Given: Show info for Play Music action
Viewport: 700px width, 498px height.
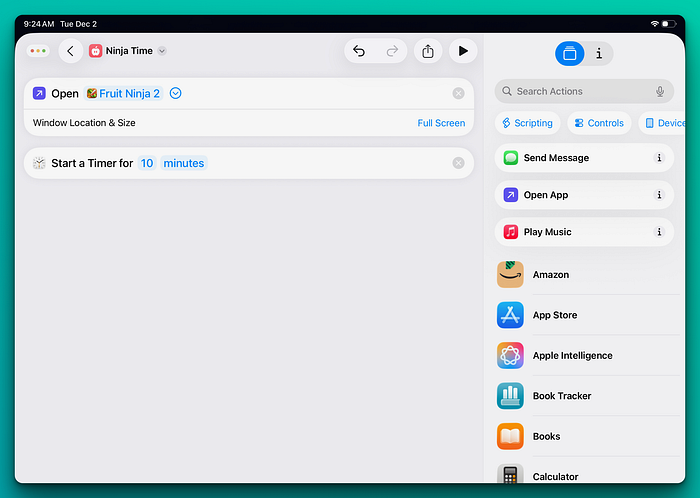Looking at the screenshot, I should pyautogui.click(x=659, y=232).
